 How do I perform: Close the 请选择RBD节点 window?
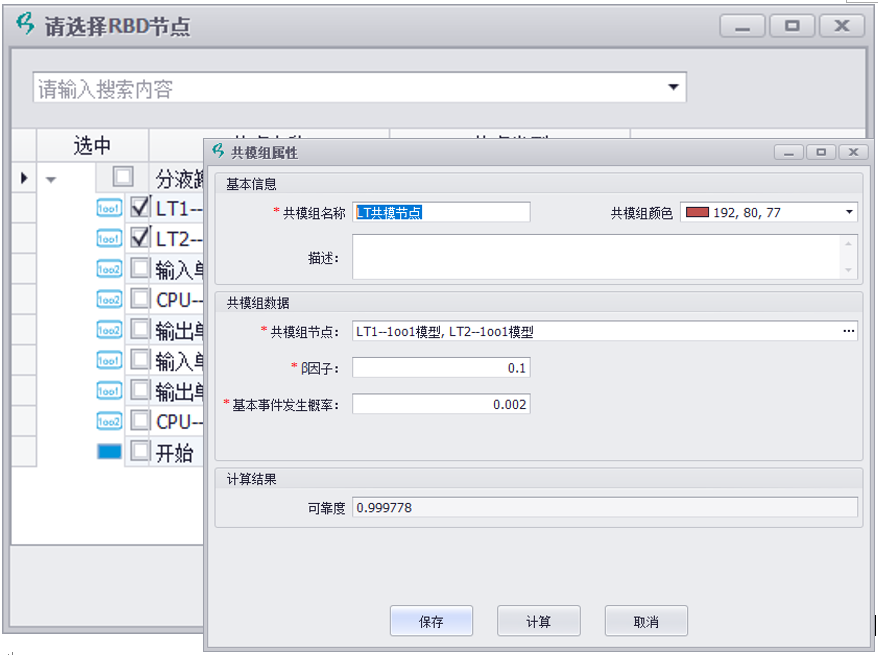842,26
